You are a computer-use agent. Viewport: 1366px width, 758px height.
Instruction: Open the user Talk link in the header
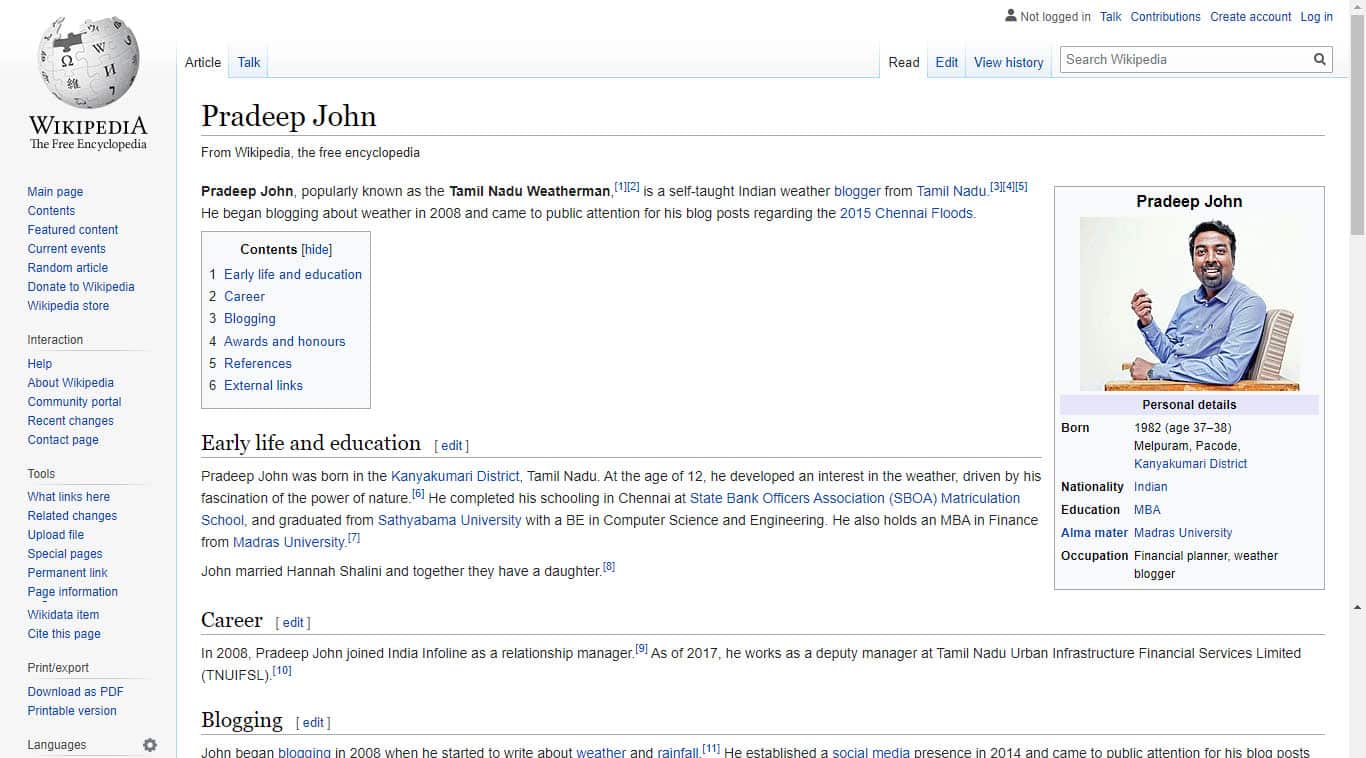(x=1111, y=17)
